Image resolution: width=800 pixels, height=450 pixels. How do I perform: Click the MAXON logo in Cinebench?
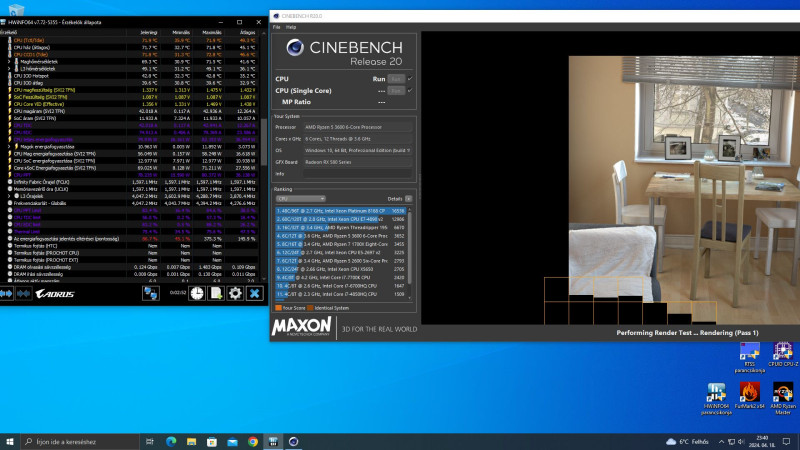tap(301, 327)
